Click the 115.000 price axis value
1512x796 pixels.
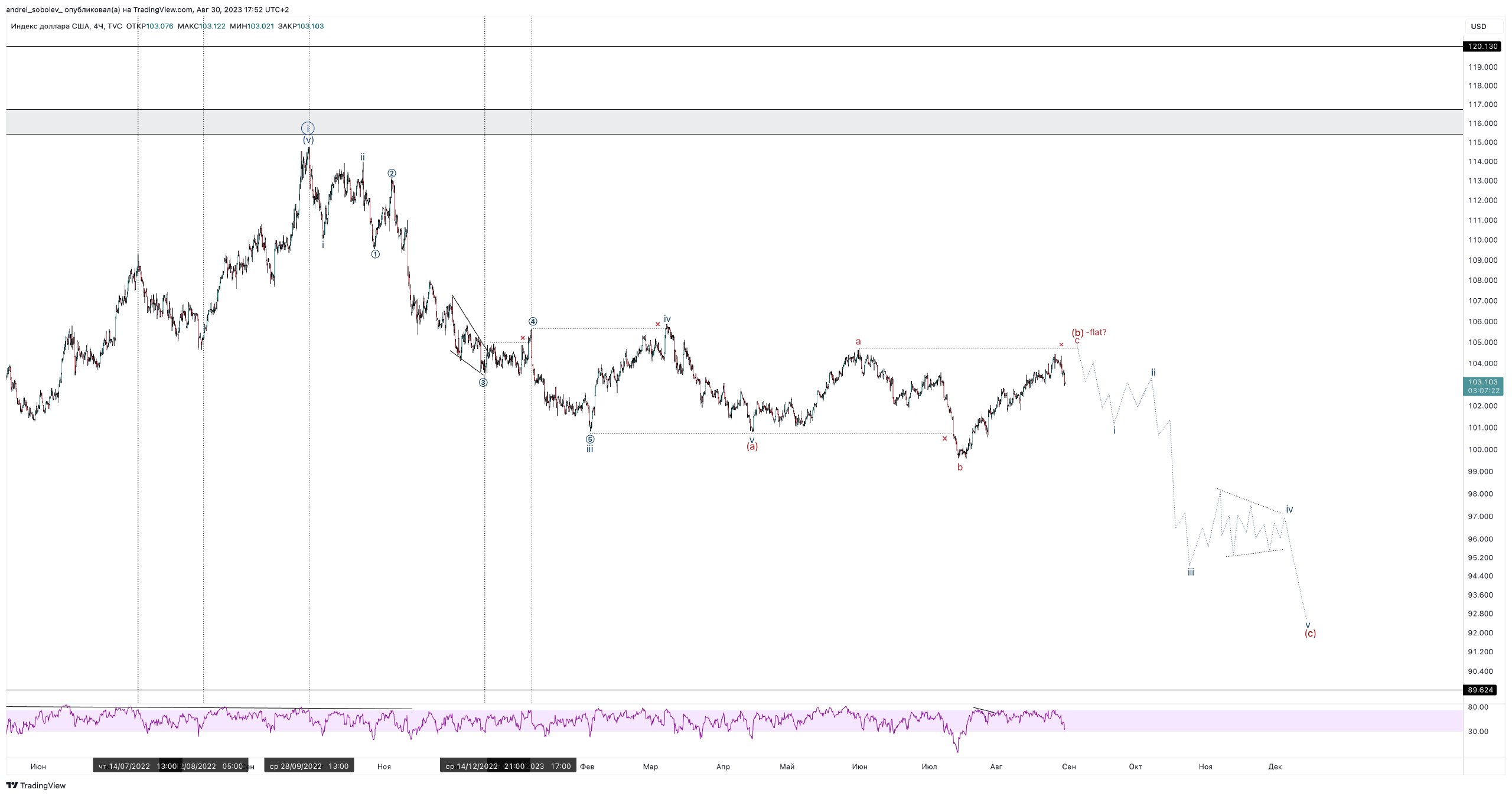click(1482, 142)
